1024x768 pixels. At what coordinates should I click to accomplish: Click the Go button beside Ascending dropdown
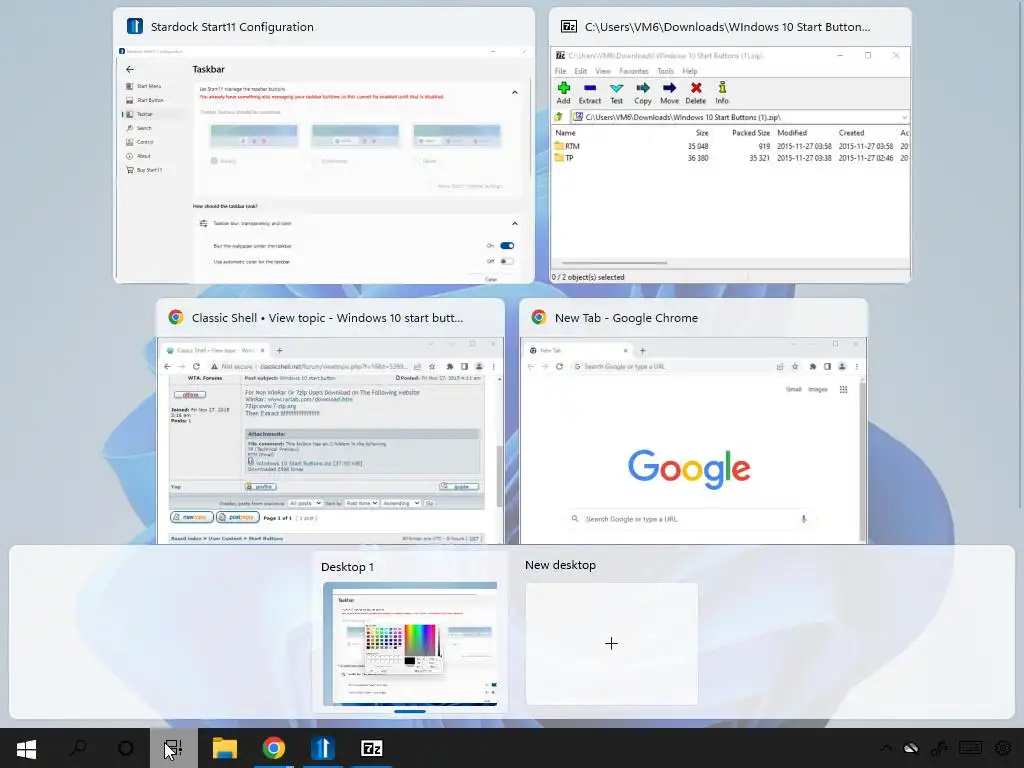pos(429,504)
